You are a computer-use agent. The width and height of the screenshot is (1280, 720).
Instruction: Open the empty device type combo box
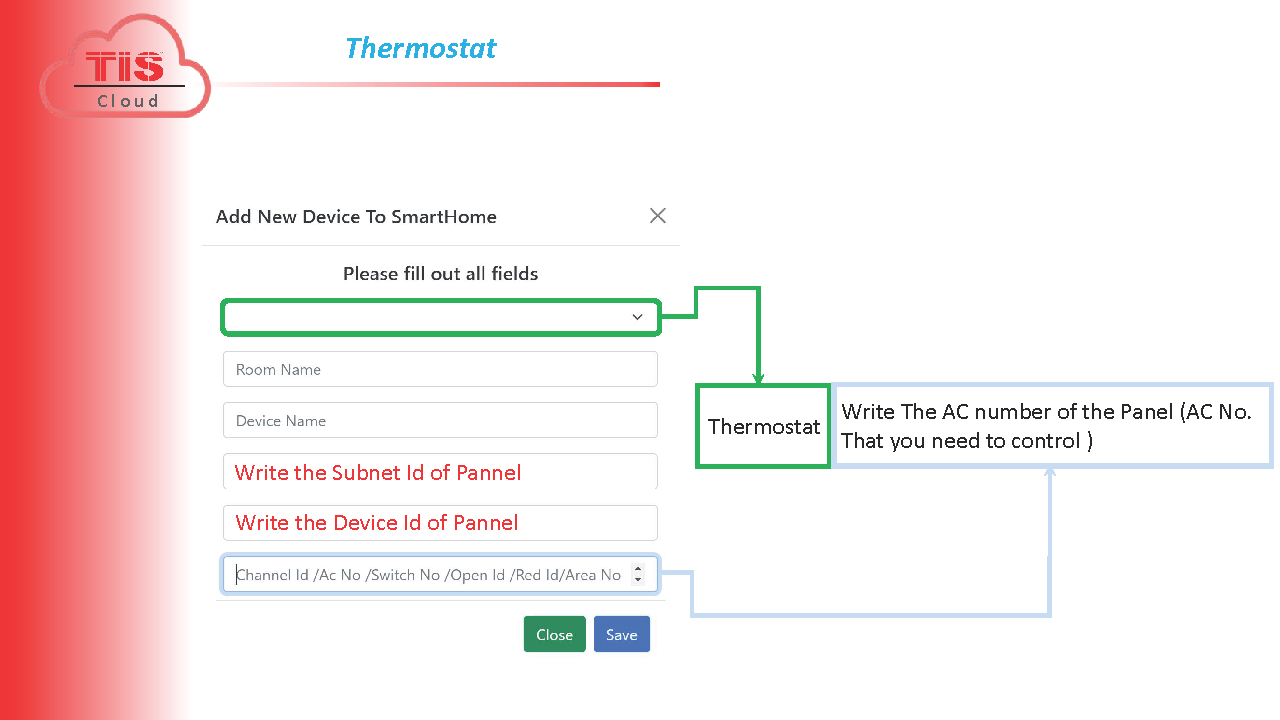[440, 317]
